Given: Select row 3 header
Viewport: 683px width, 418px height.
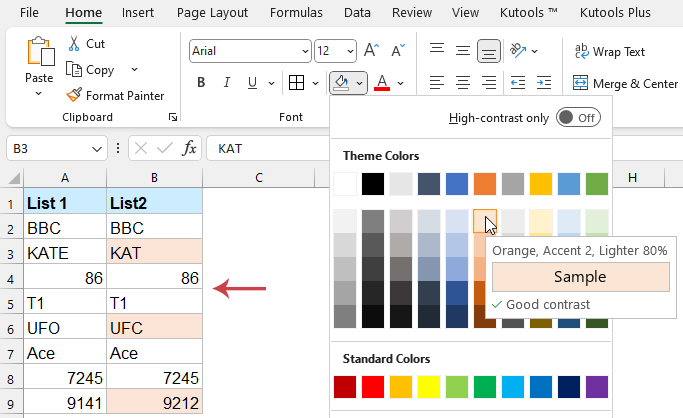Looking at the screenshot, I should point(11,253).
